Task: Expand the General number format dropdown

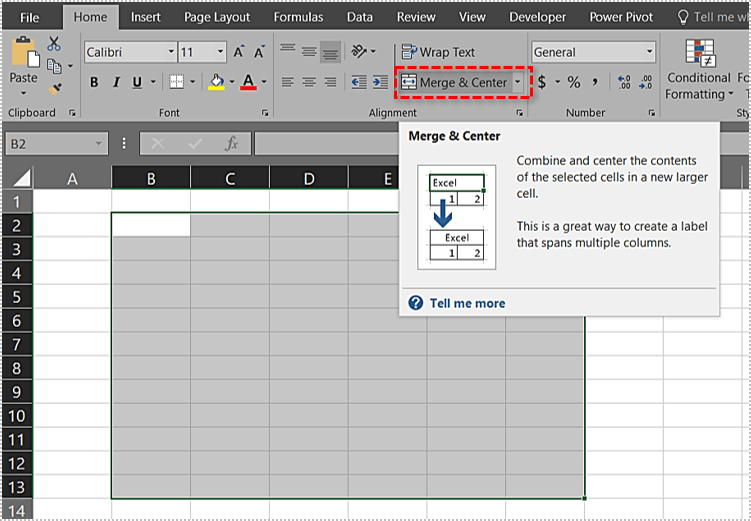Action: point(649,52)
